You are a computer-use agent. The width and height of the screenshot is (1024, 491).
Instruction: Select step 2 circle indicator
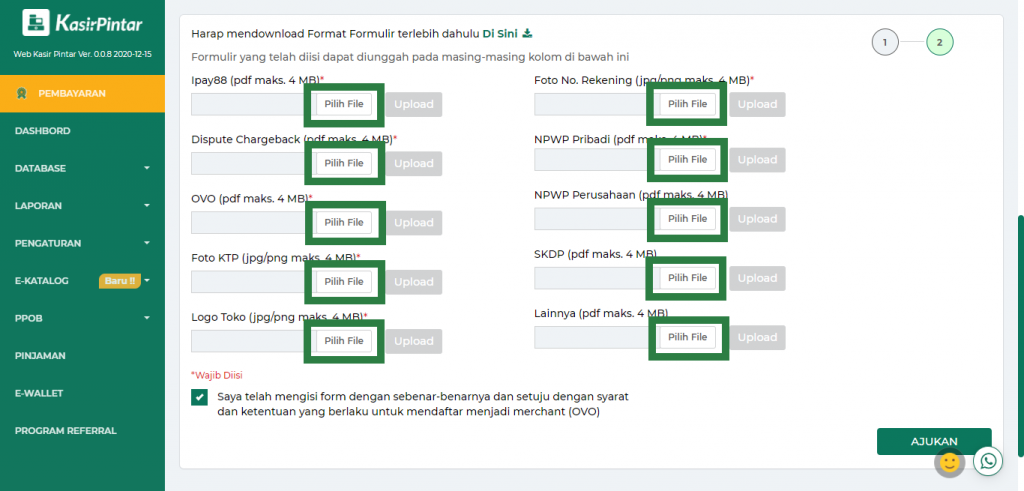coord(939,42)
